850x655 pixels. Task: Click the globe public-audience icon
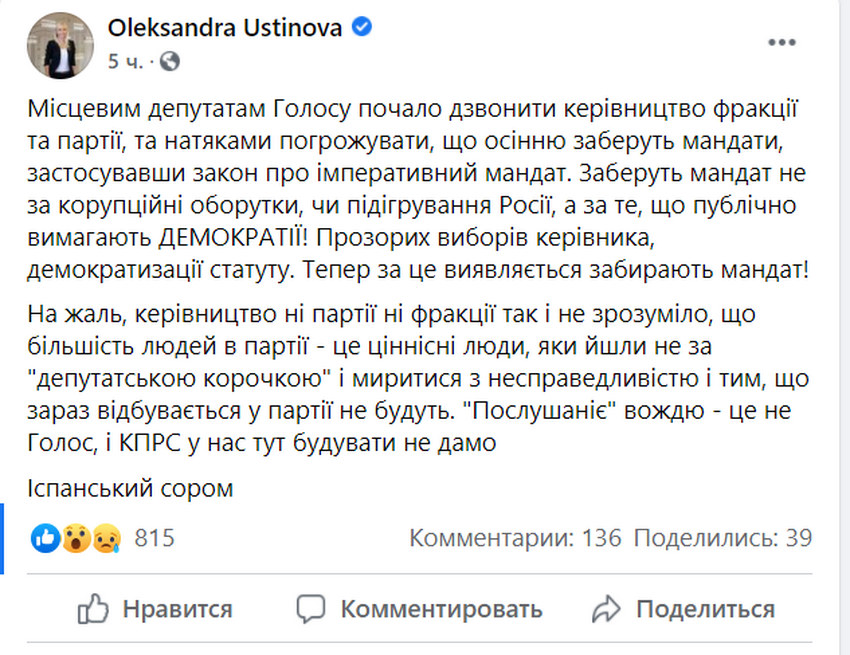click(169, 61)
